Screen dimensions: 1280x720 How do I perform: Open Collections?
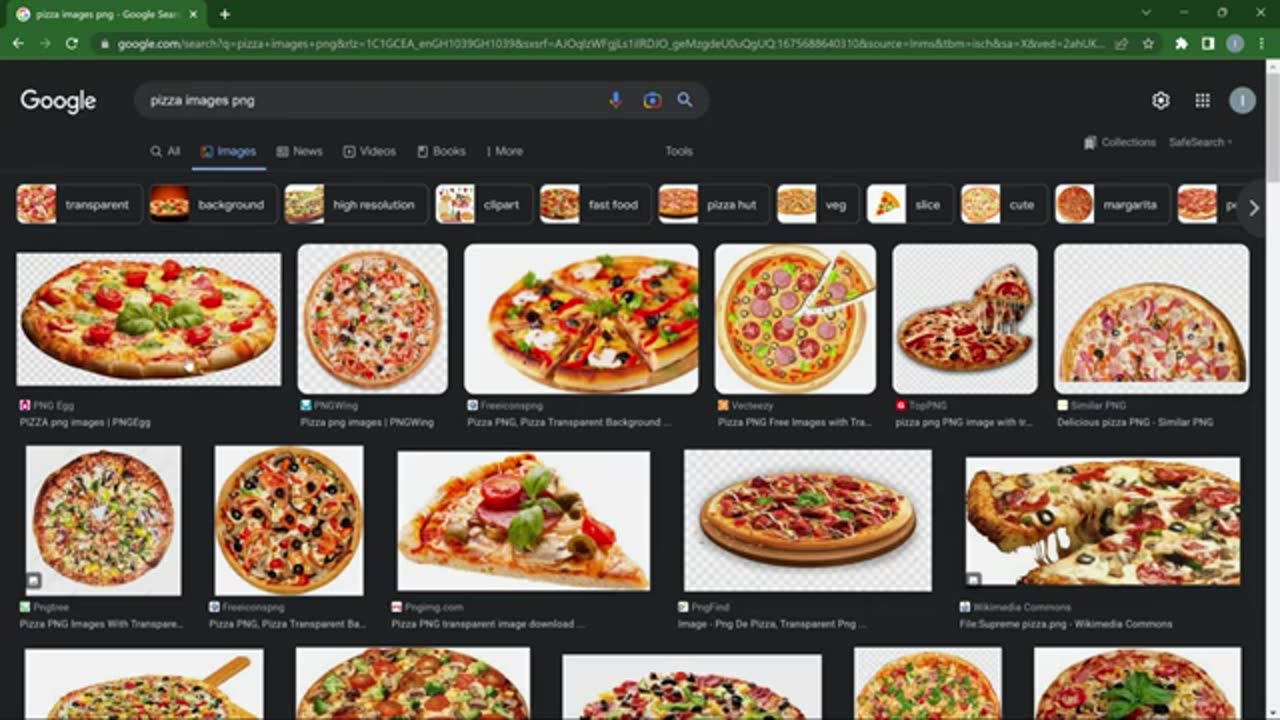click(1120, 142)
